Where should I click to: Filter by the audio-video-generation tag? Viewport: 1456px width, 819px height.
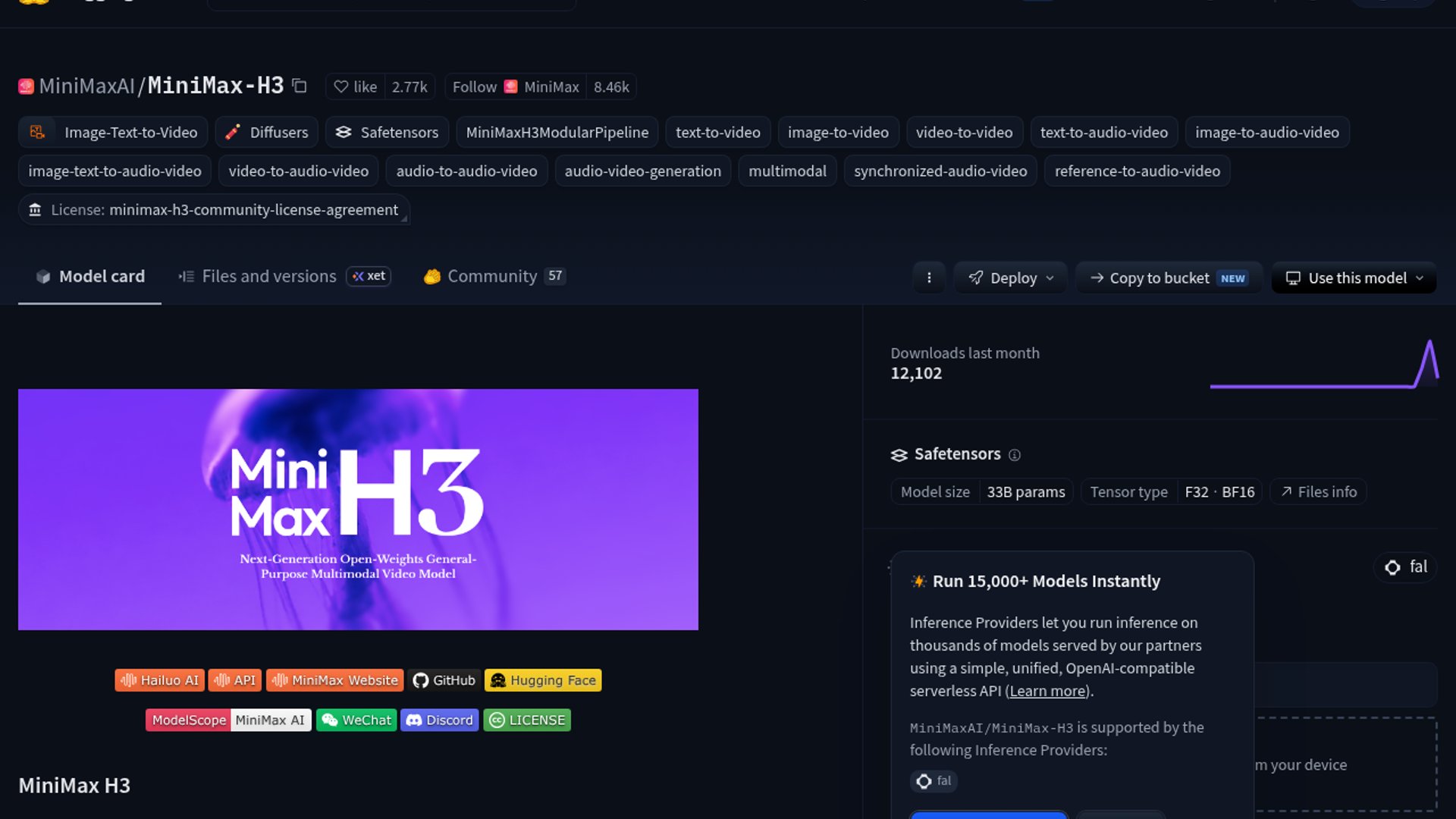643,171
